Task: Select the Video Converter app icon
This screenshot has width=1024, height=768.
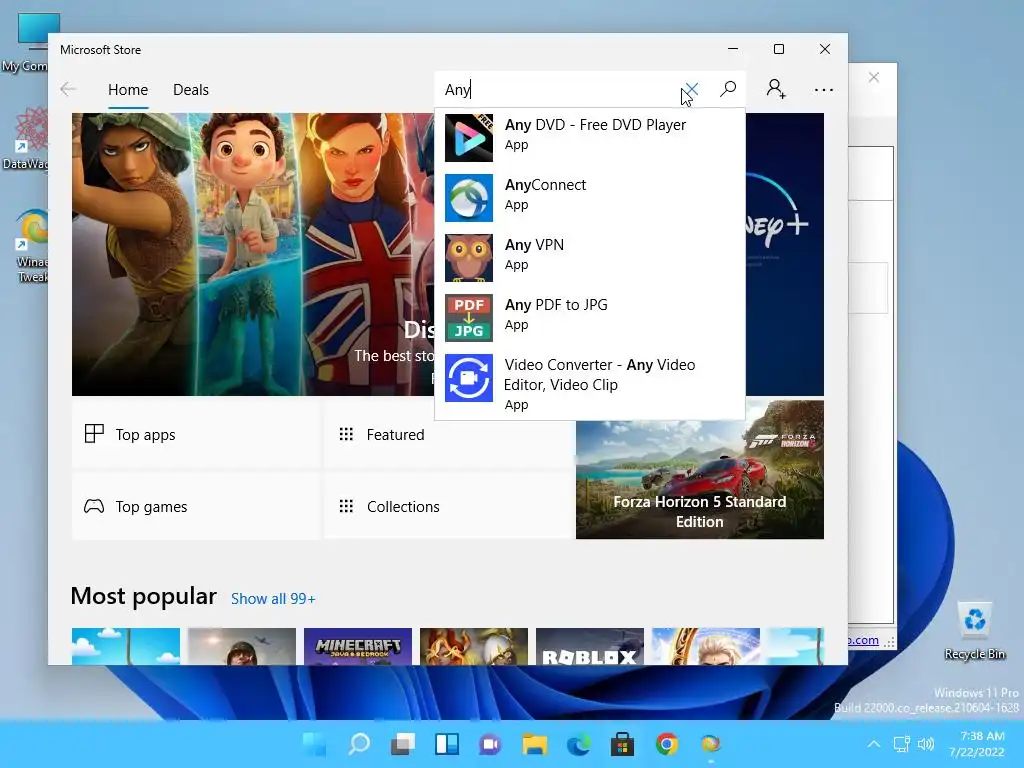Action: coord(469,378)
